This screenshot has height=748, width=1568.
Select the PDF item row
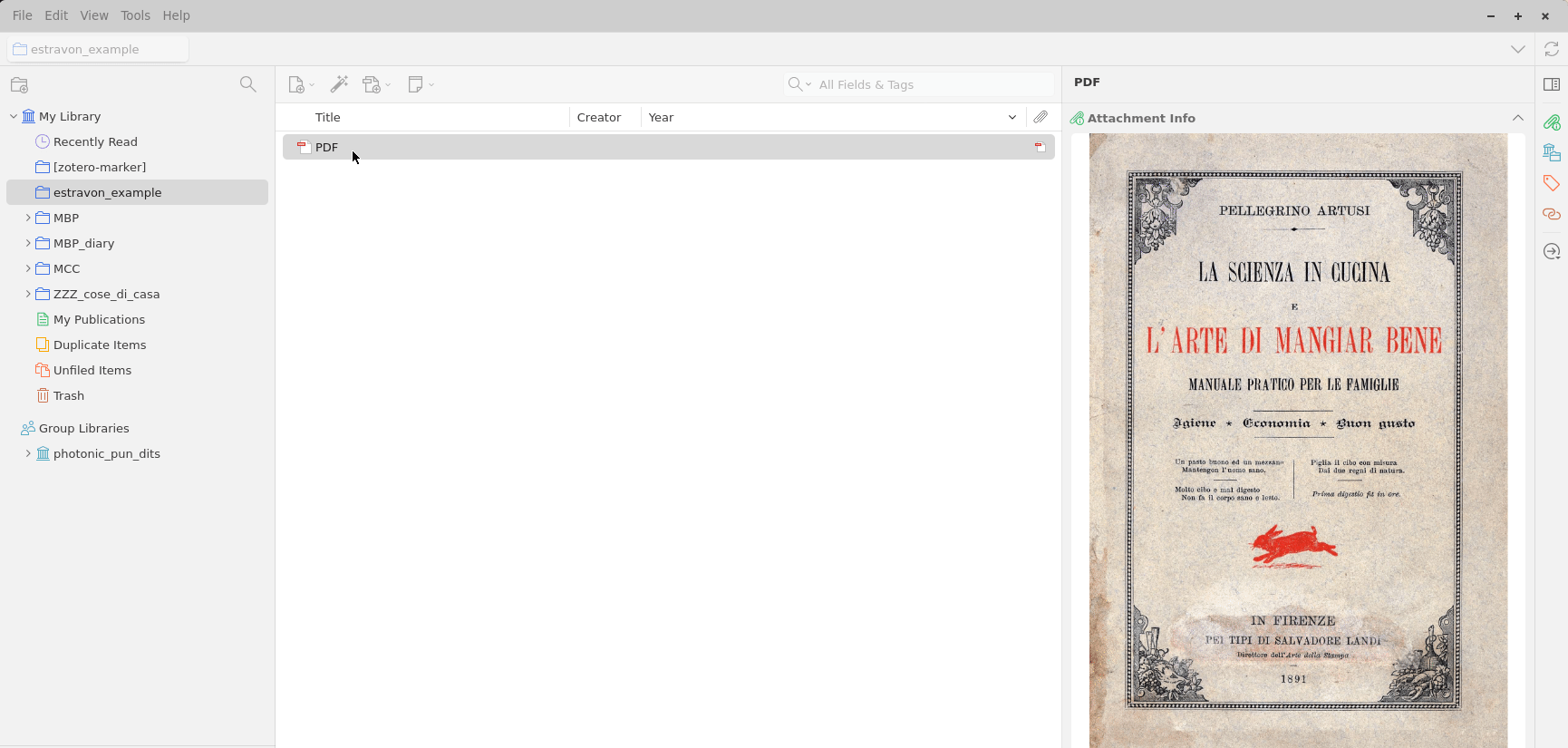click(669, 147)
